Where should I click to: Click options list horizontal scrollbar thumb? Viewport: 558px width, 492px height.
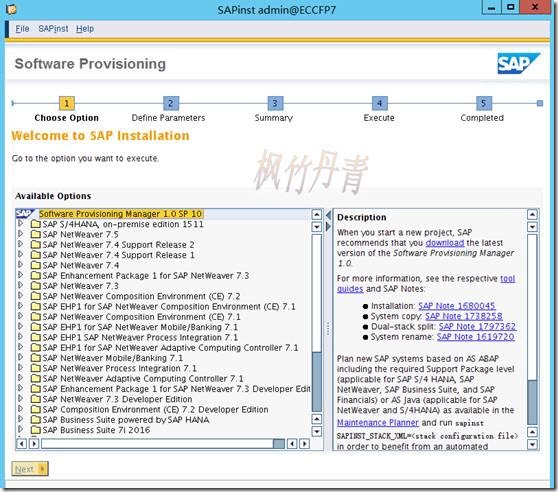pyautogui.click(x=279, y=444)
